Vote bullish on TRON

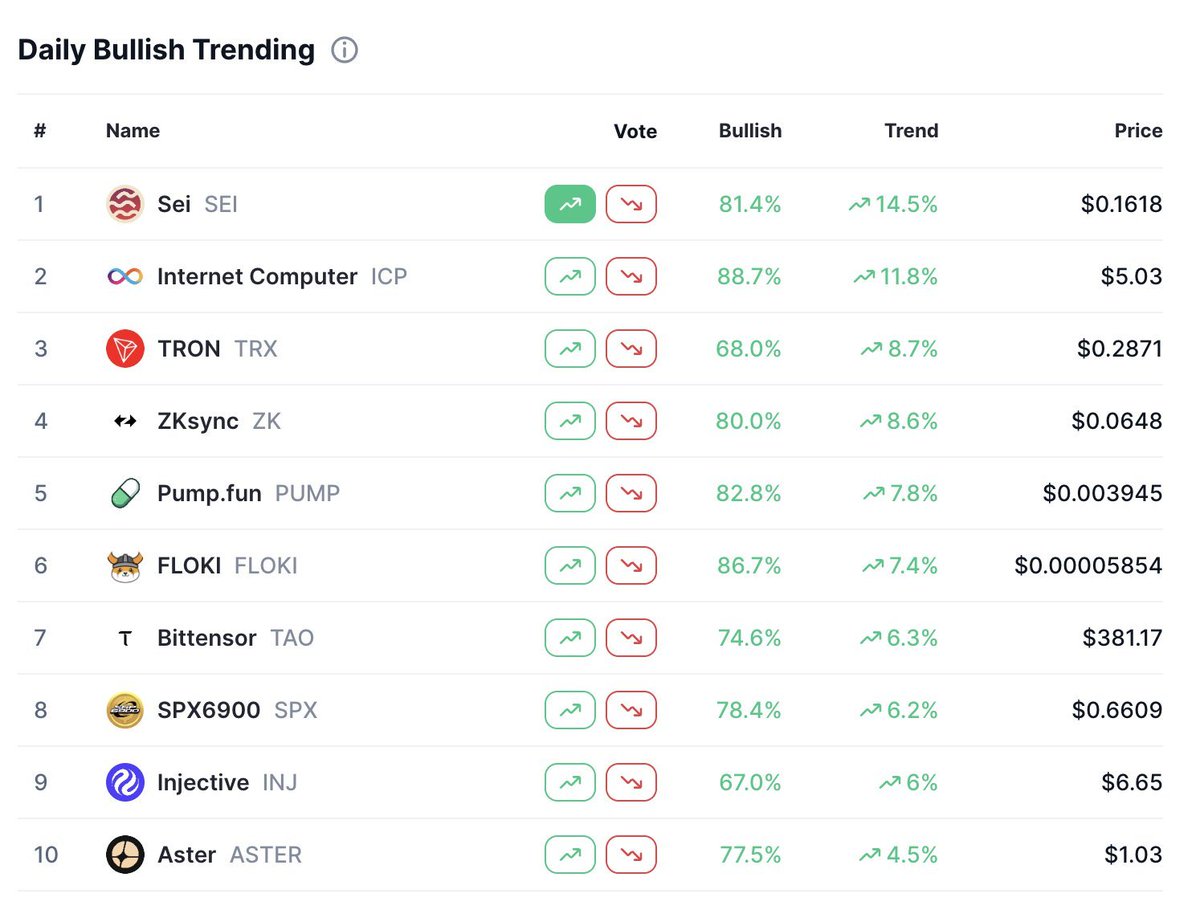pos(570,349)
